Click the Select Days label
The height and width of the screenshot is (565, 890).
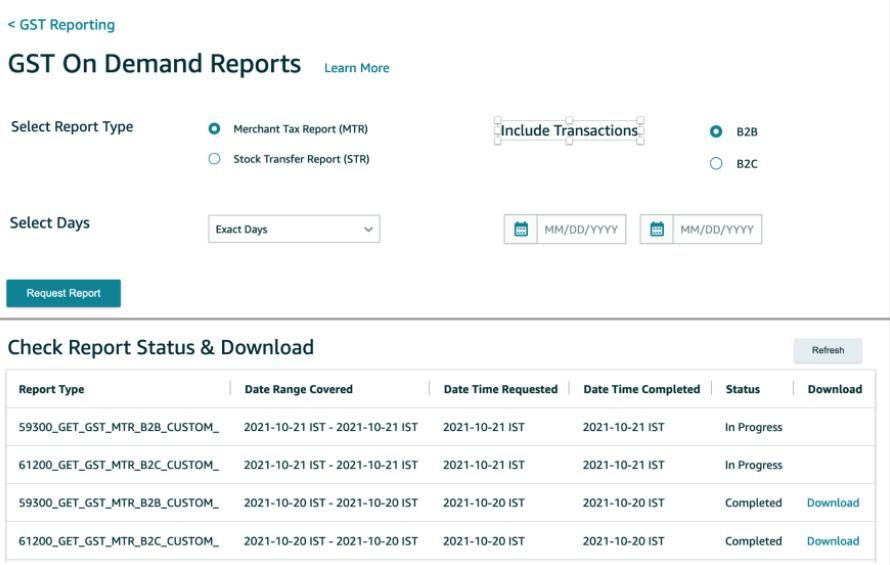50,223
